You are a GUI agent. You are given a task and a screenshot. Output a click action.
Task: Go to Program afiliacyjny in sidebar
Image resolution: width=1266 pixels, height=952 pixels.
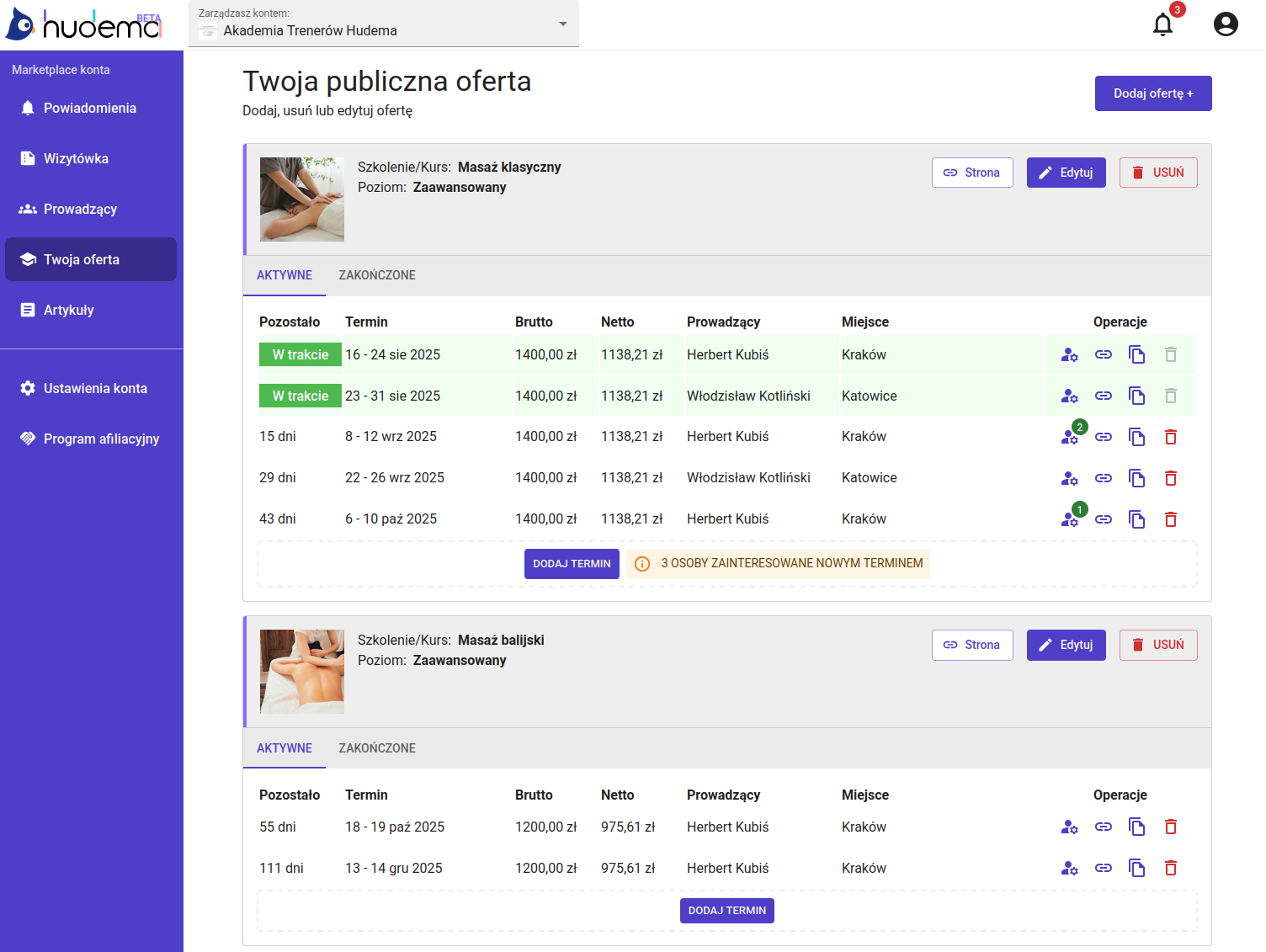101,439
